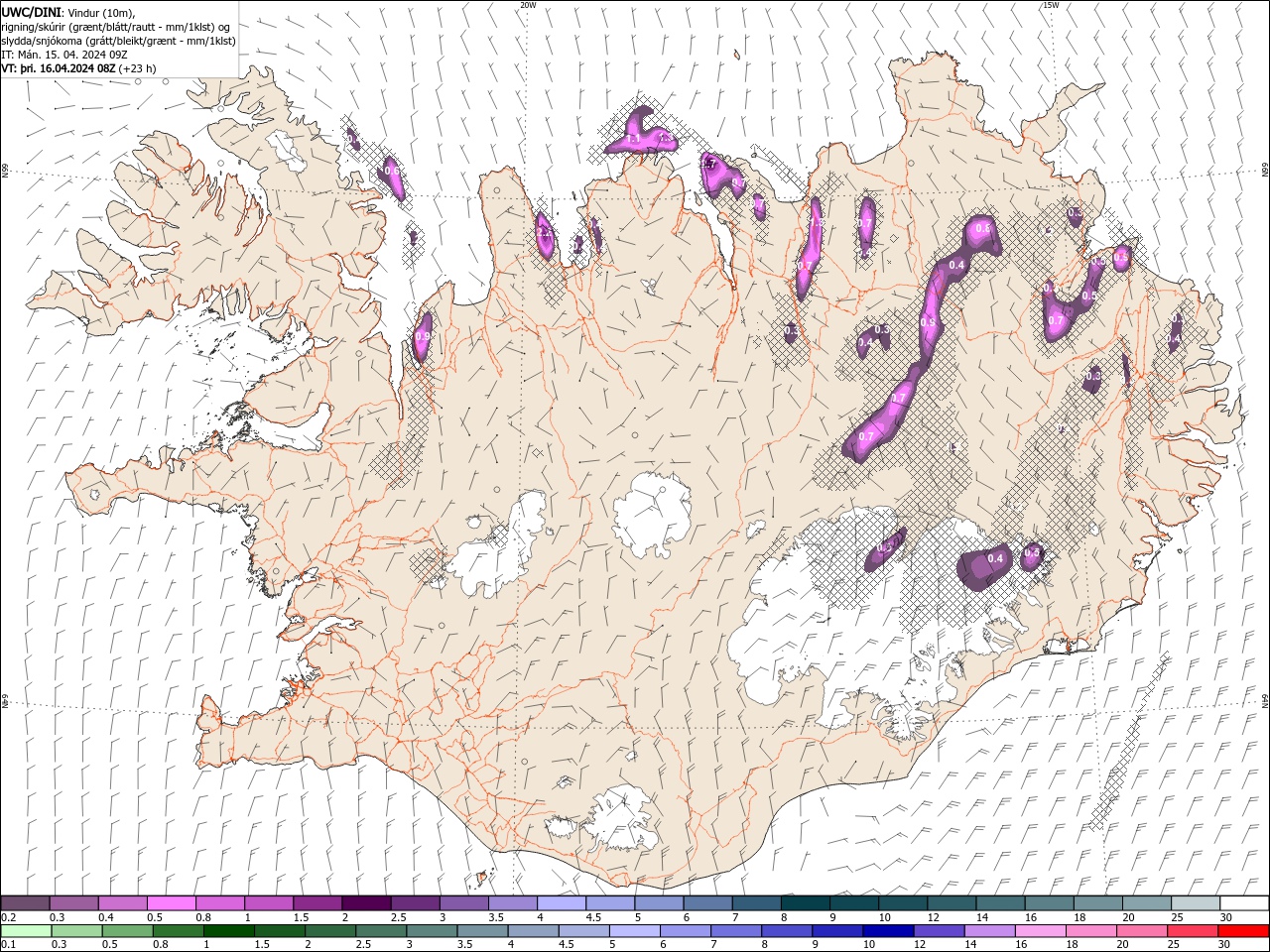1270x952 pixels.
Task: Click the "15W" longitude label at top
Action: [1051, 5]
